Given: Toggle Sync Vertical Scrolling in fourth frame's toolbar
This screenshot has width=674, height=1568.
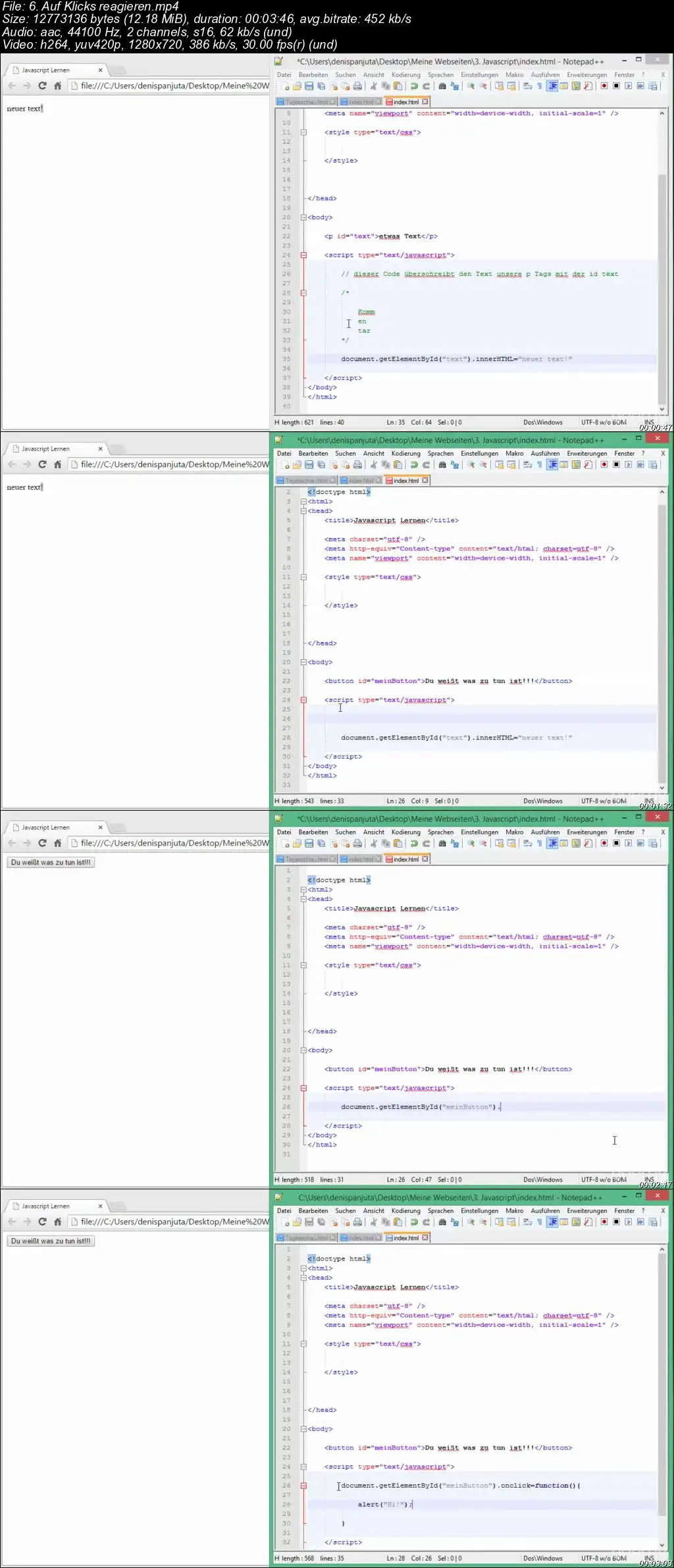Looking at the screenshot, I should click(x=499, y=1222).
